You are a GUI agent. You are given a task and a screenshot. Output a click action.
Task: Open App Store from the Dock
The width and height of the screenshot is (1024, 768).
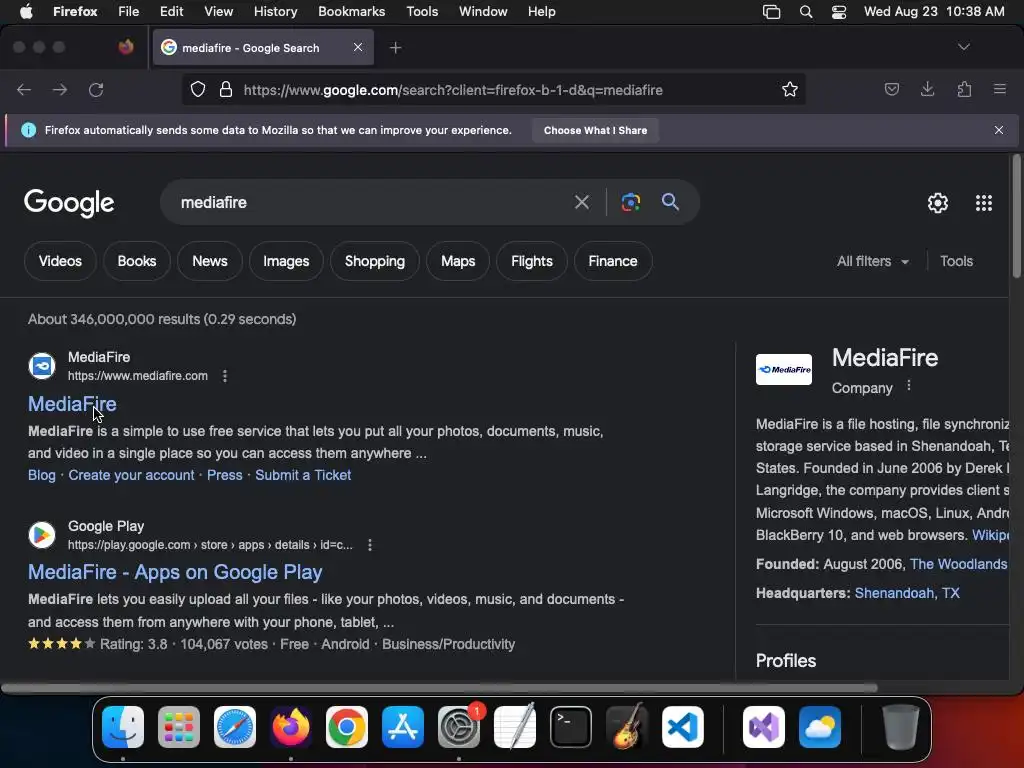(403, 727)
